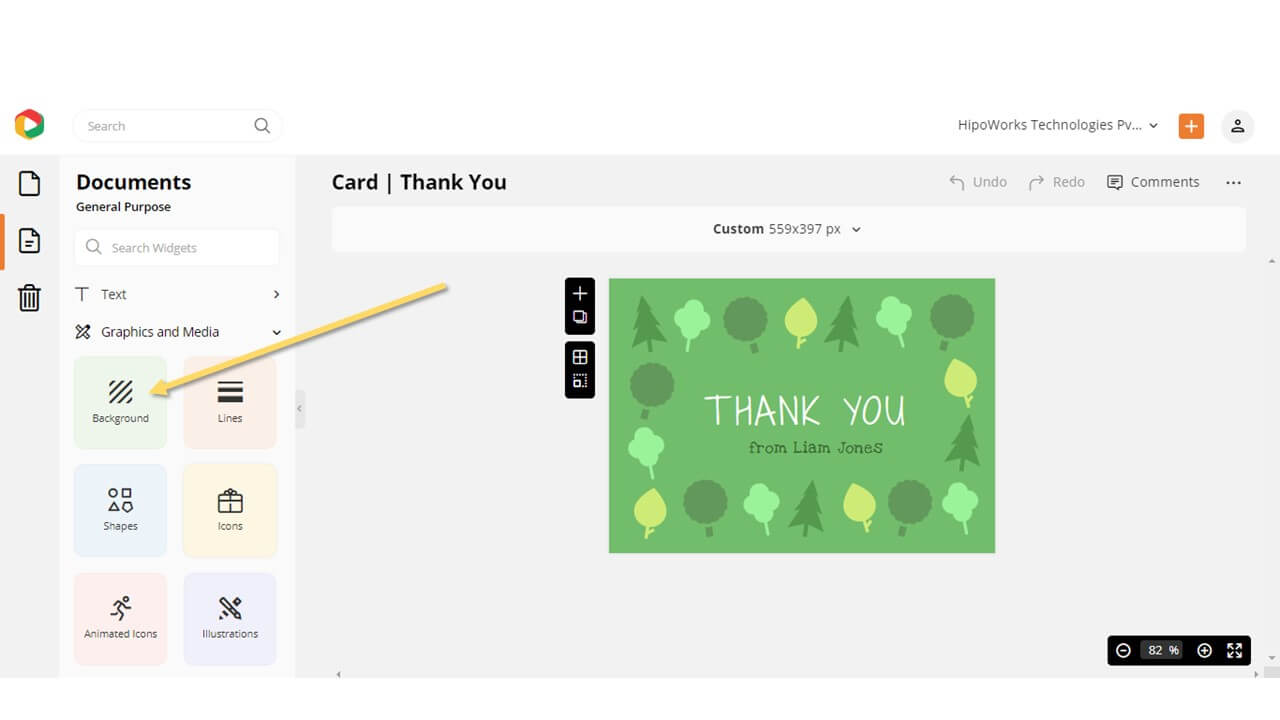The height and width of the screenshot is (720, 1280).
Task: Select the Shapes widget
Action: [x=120, y=510]
